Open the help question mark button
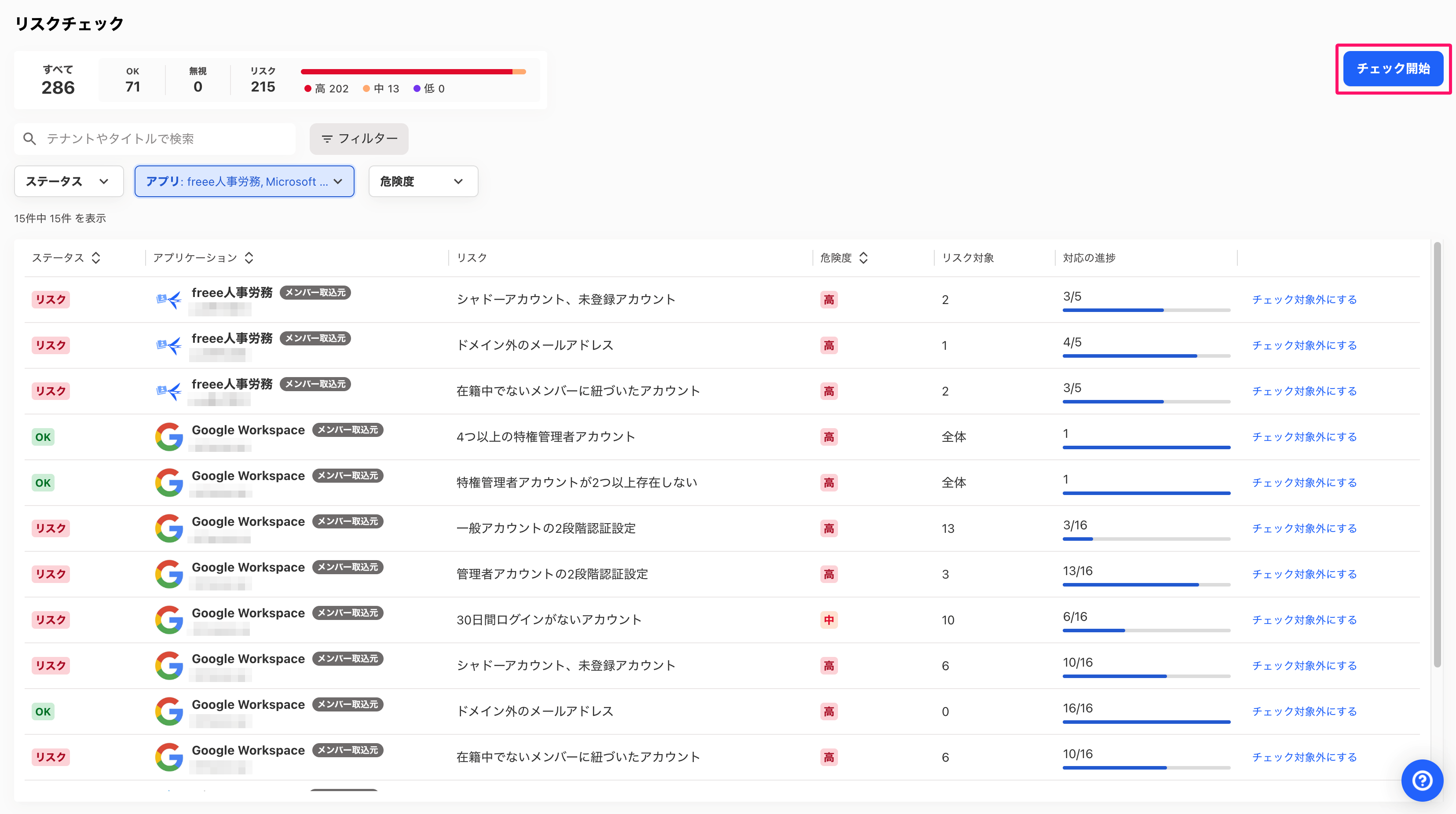Viewport: 1456px width, 814px height. (1422, 781)
